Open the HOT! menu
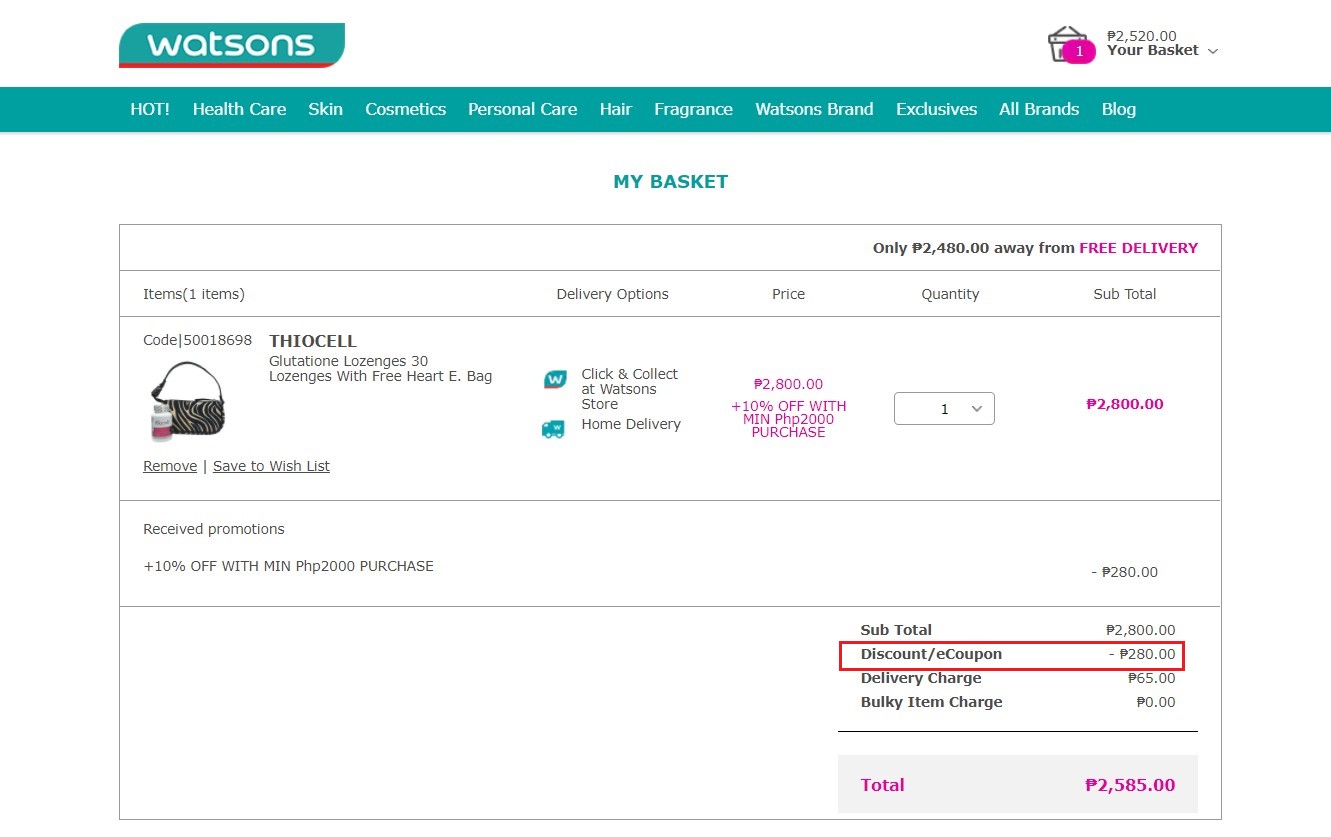 point(149,109)
